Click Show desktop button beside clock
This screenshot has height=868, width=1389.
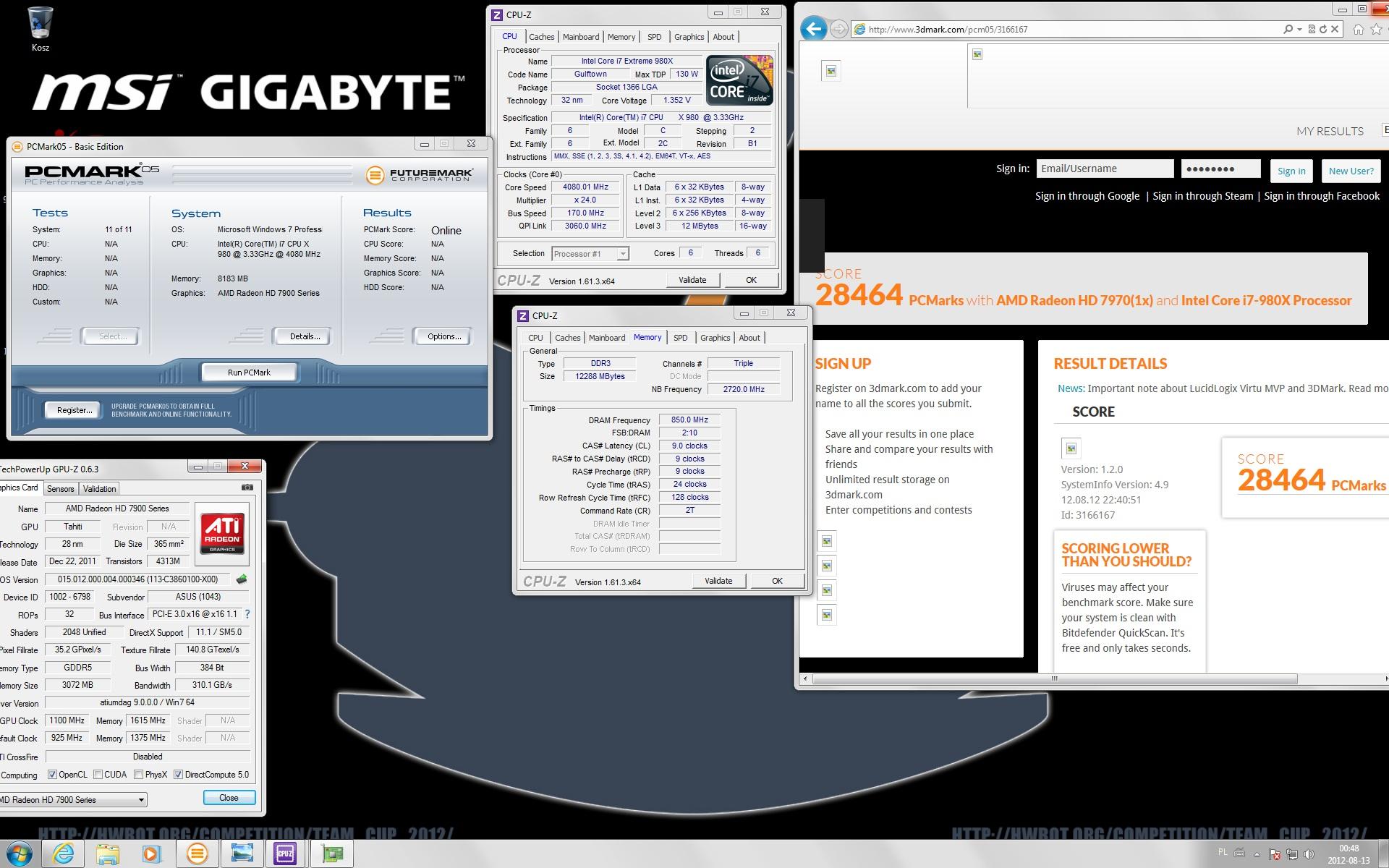[x=1383, y=854]
